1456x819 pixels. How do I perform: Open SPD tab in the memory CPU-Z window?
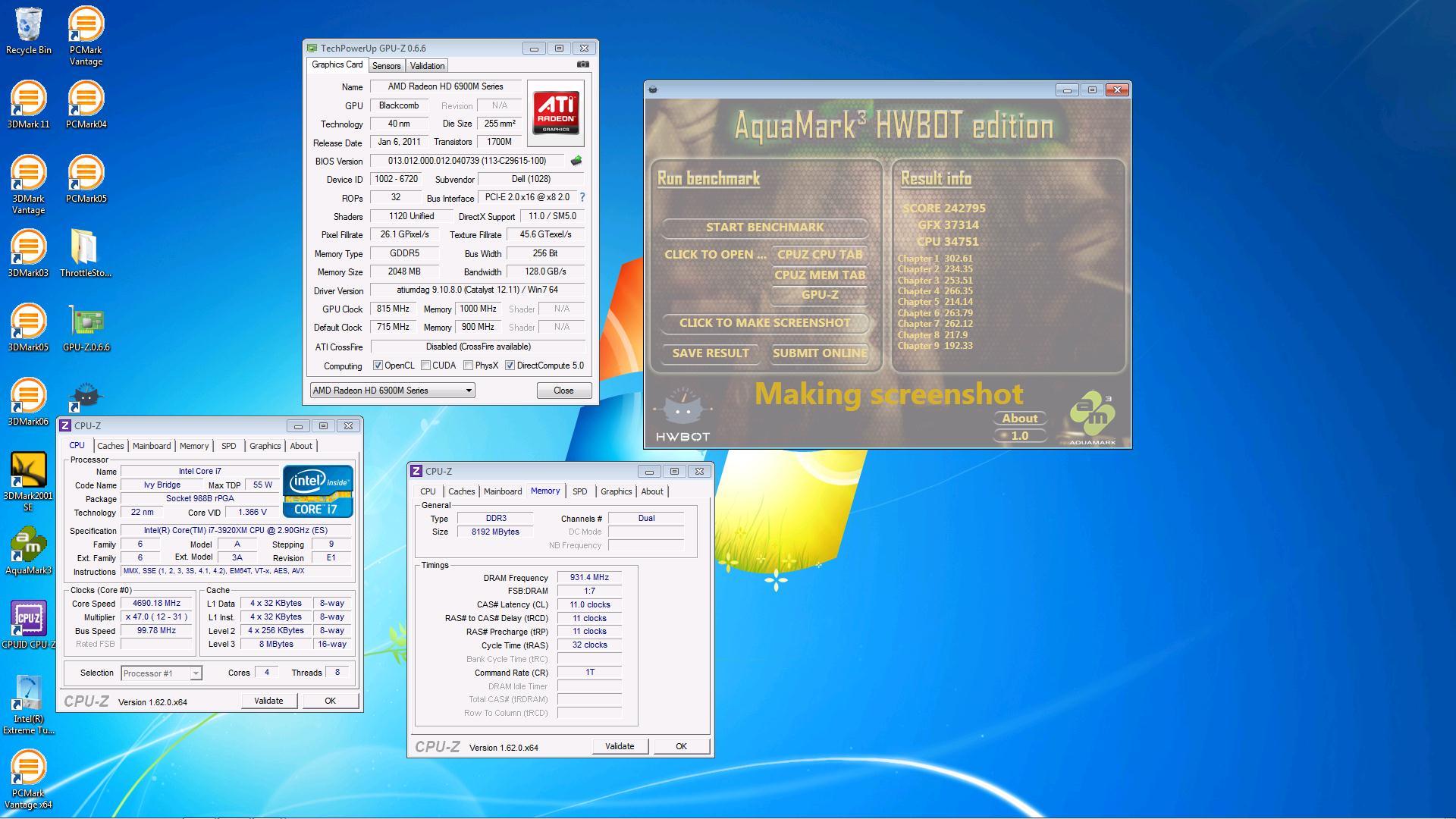point(579,491)
